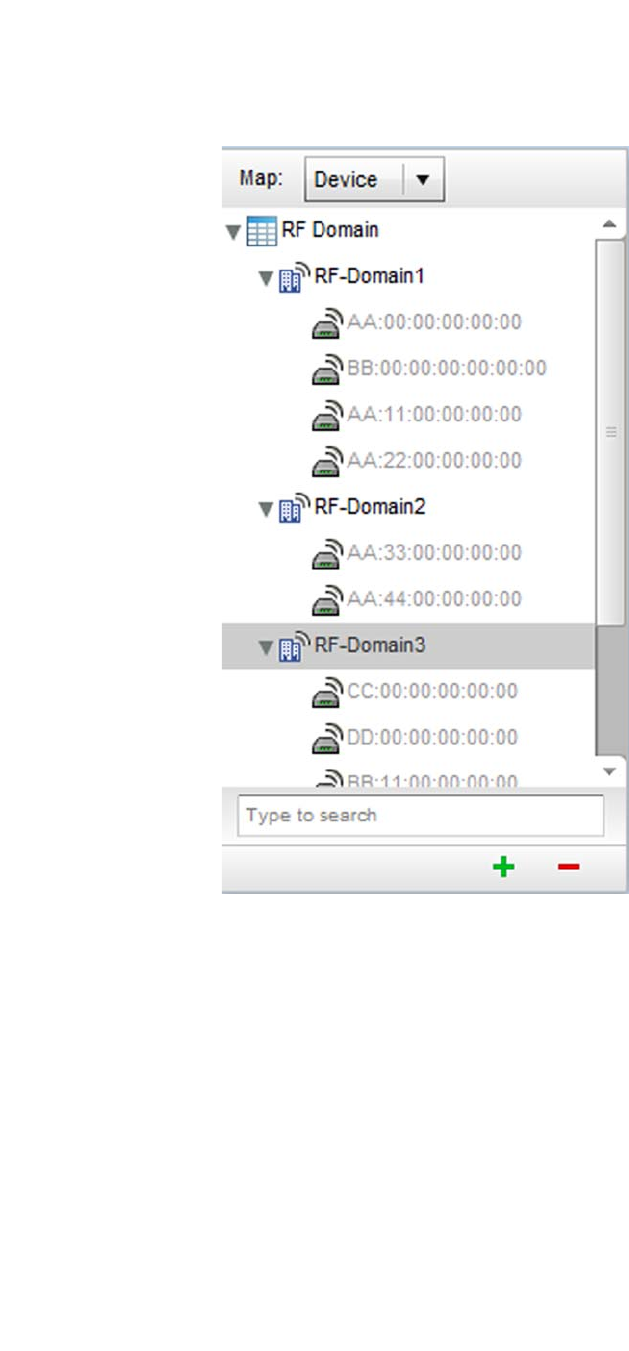629x1351 pixels.
Task: Select device AA:44:00:00:00:00
Action: tap(434, 599)
